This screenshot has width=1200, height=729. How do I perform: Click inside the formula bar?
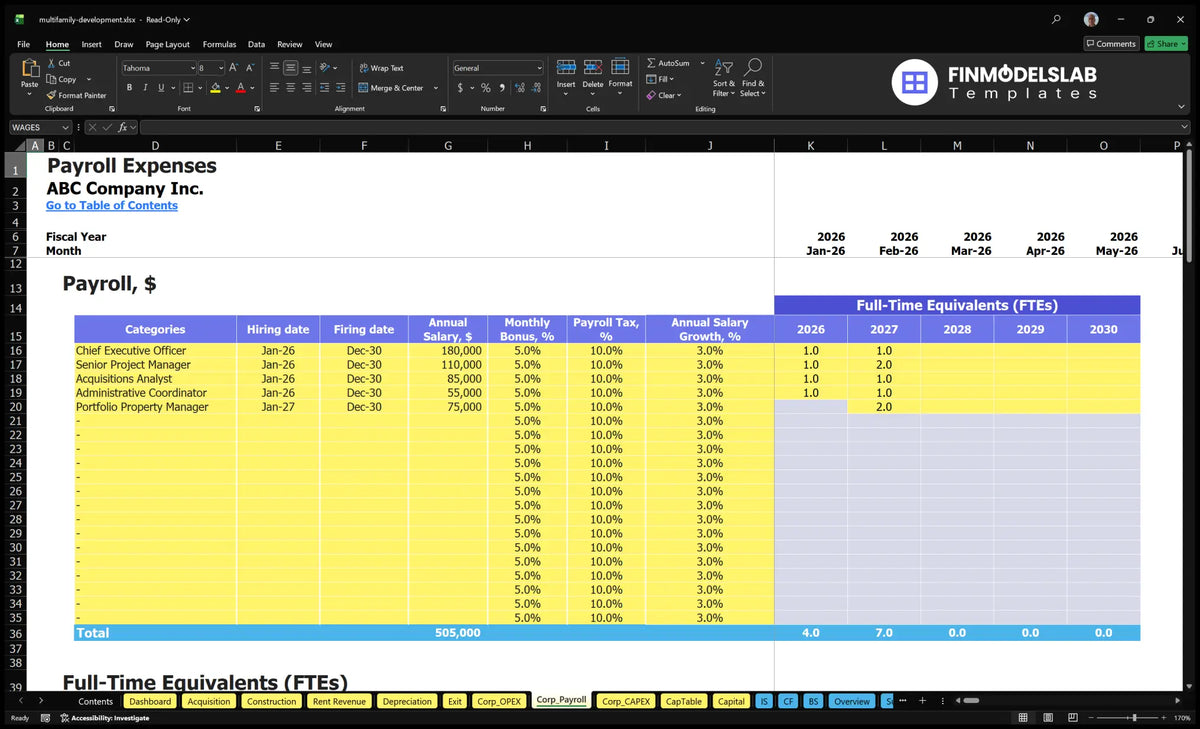[x=664, y=127]
